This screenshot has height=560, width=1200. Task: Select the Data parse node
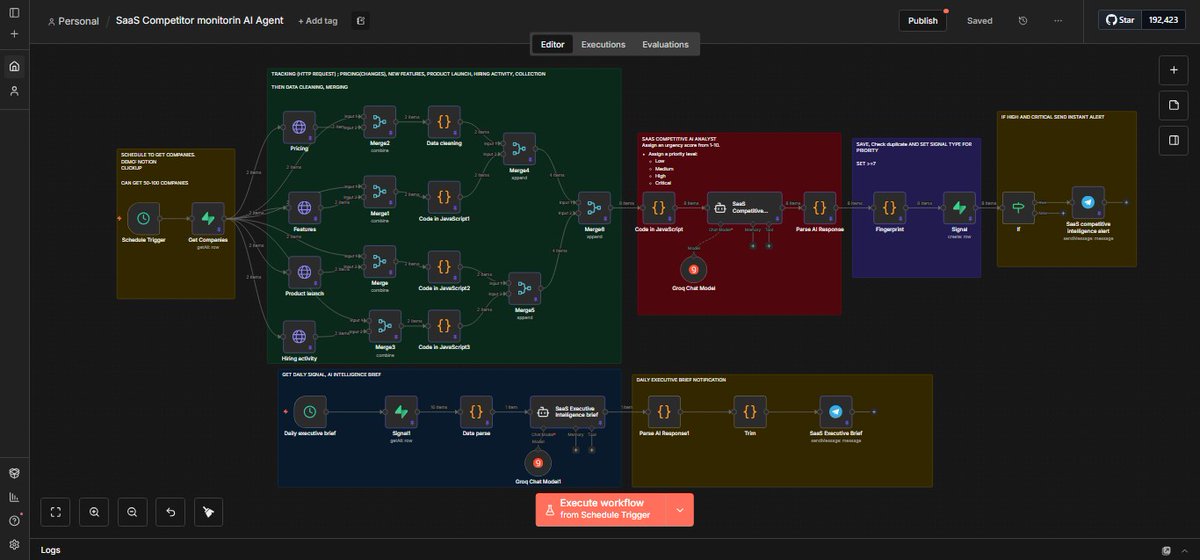pos(476,411)
